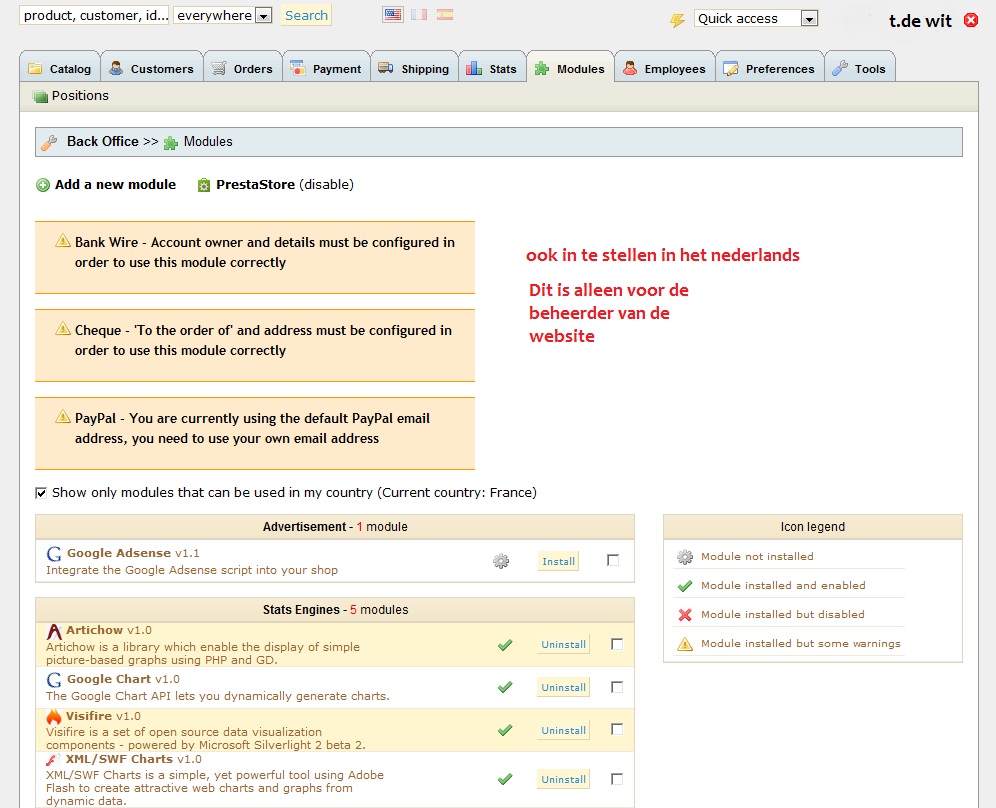This screenshot has width=996, height=808.
Task: Click the XML/SWF Charts enabled checkmark
Action: pyautogui.click(x=505, y=779)
